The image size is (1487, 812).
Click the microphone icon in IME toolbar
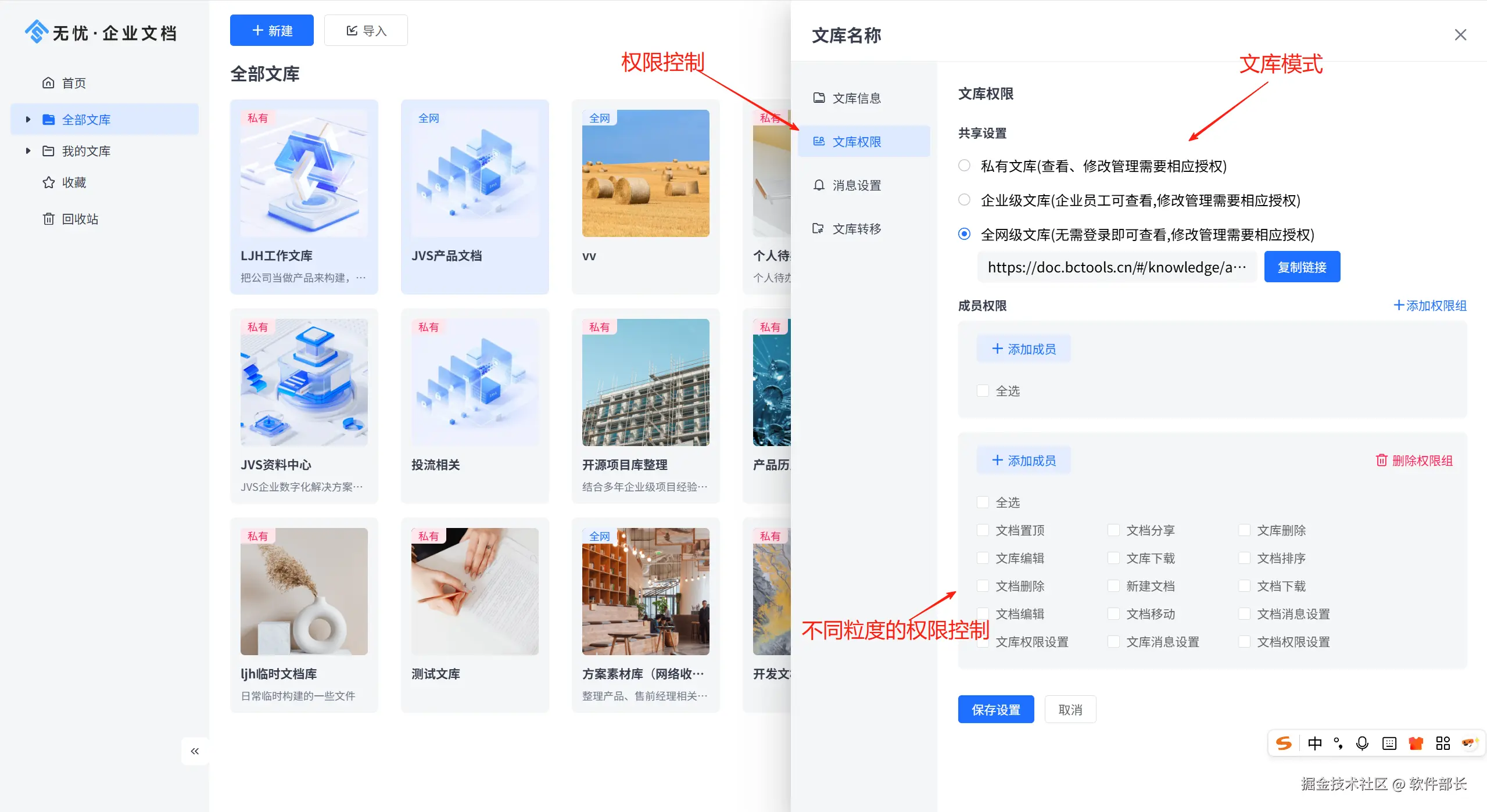pos(1361,743)
